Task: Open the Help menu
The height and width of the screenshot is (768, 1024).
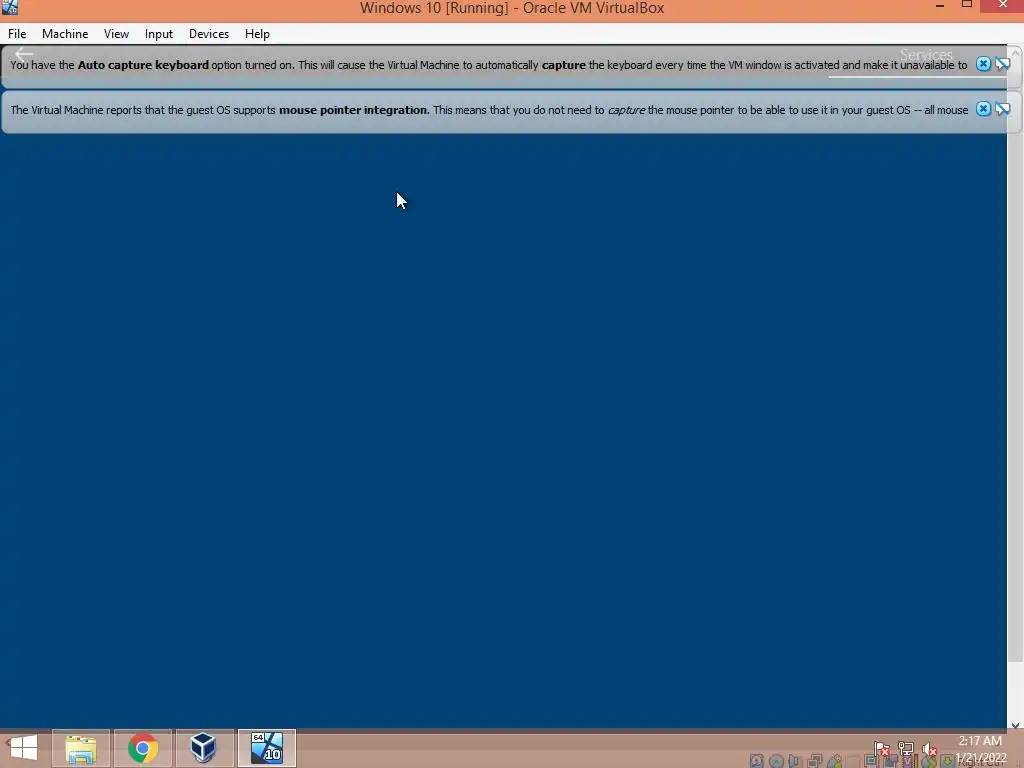Action: click(257, 34)
